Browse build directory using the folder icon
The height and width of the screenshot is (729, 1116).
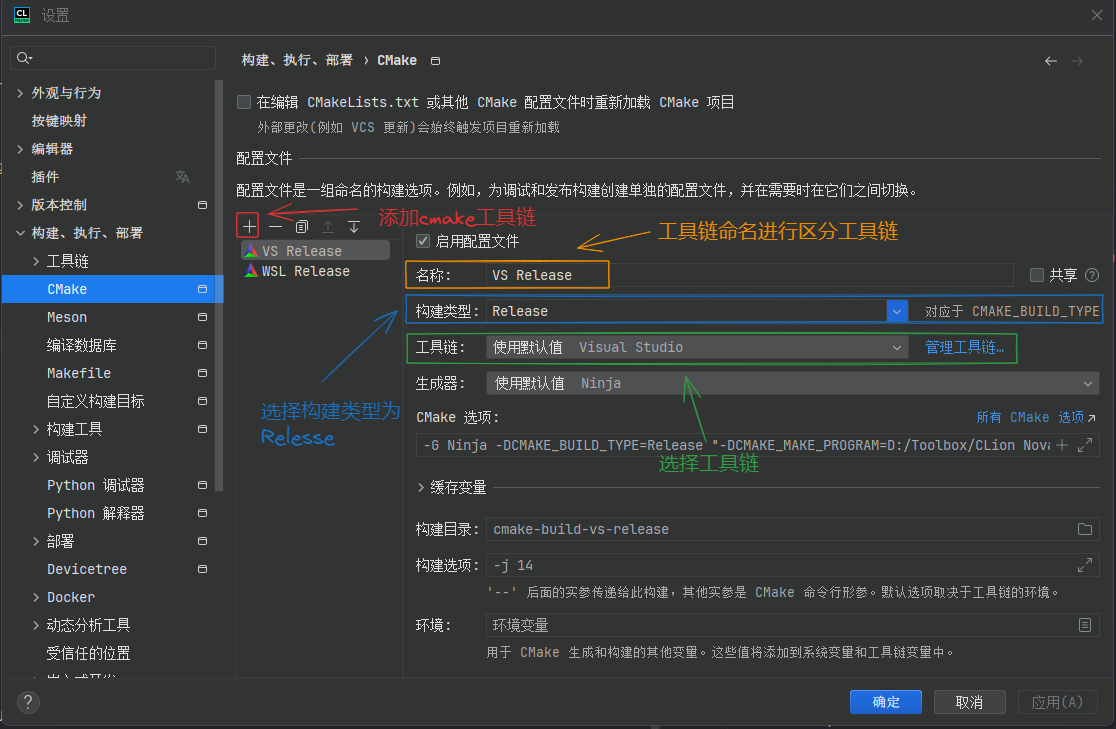[1086, 528]
